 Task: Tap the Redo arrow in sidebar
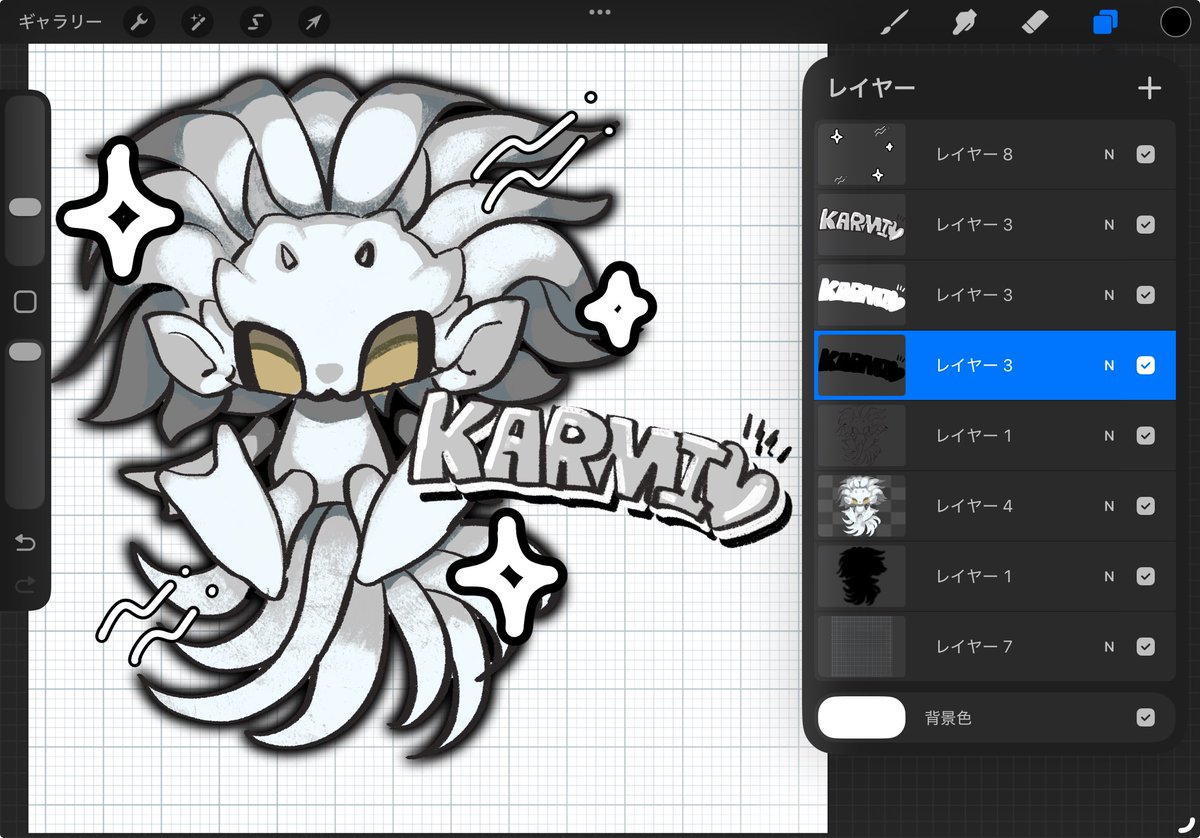25,585
